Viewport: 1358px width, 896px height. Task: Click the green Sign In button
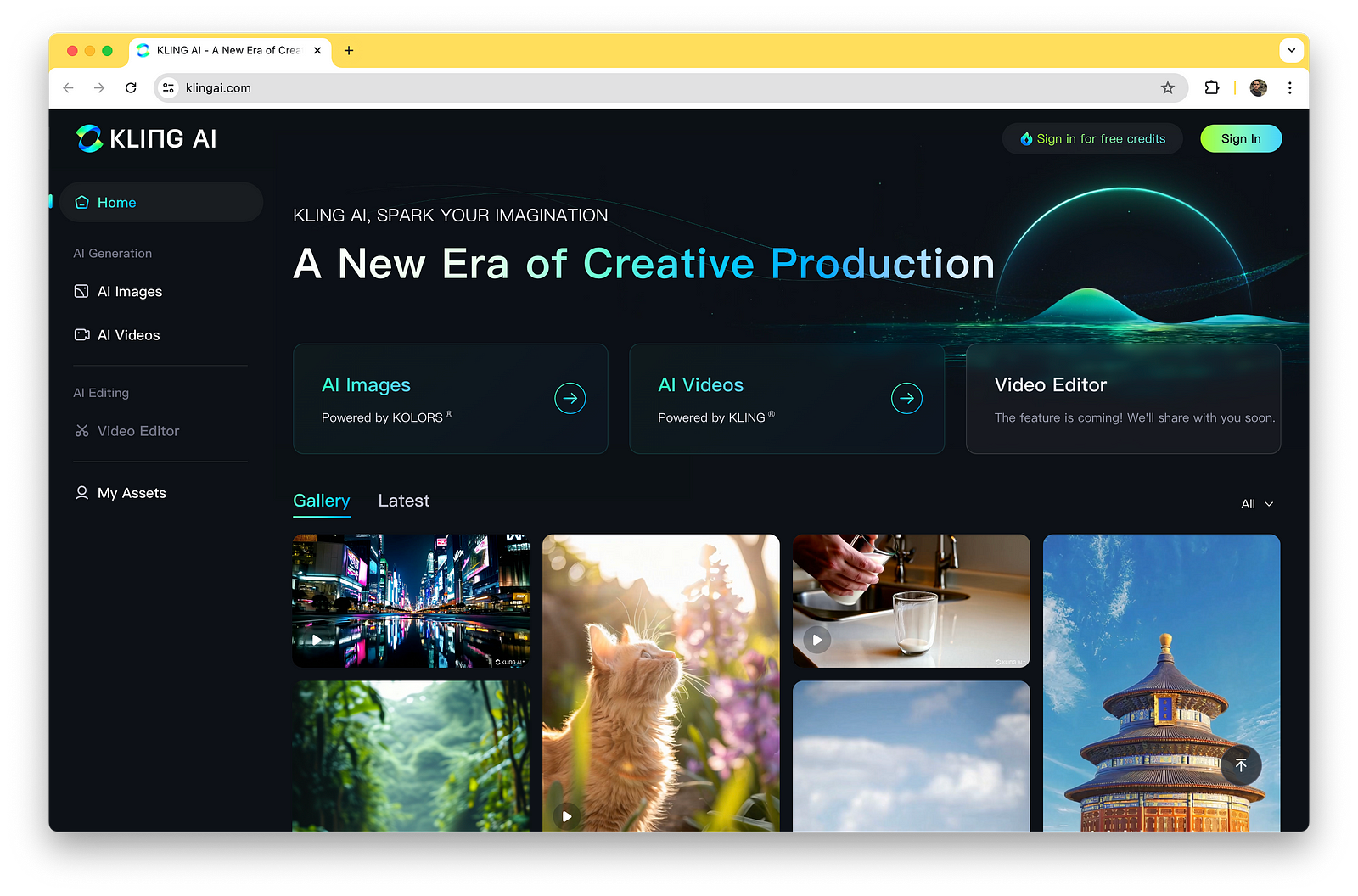pos(1241,138)
